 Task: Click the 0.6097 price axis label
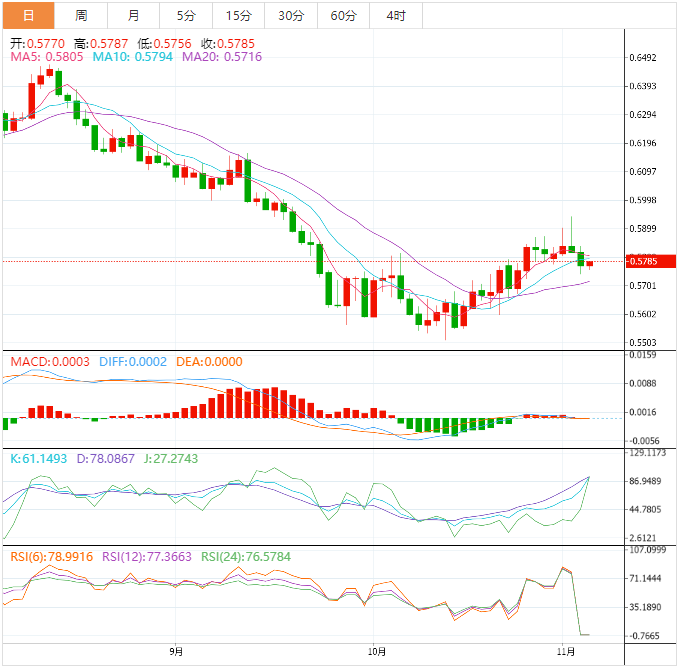tap(643, 171)
